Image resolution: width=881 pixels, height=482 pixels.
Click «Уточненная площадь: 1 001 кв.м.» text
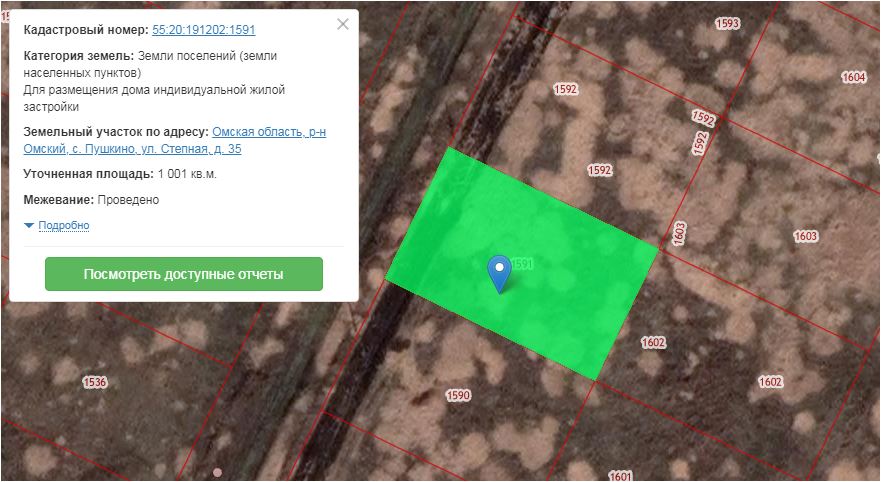[x=120, y=174]
